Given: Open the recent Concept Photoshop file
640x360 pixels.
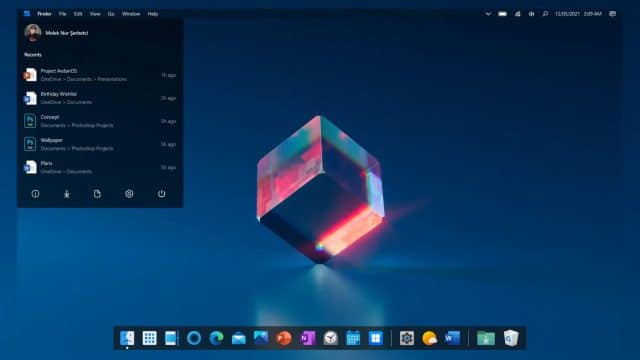Looking at the screenshot, I should (x=100, y=121).
